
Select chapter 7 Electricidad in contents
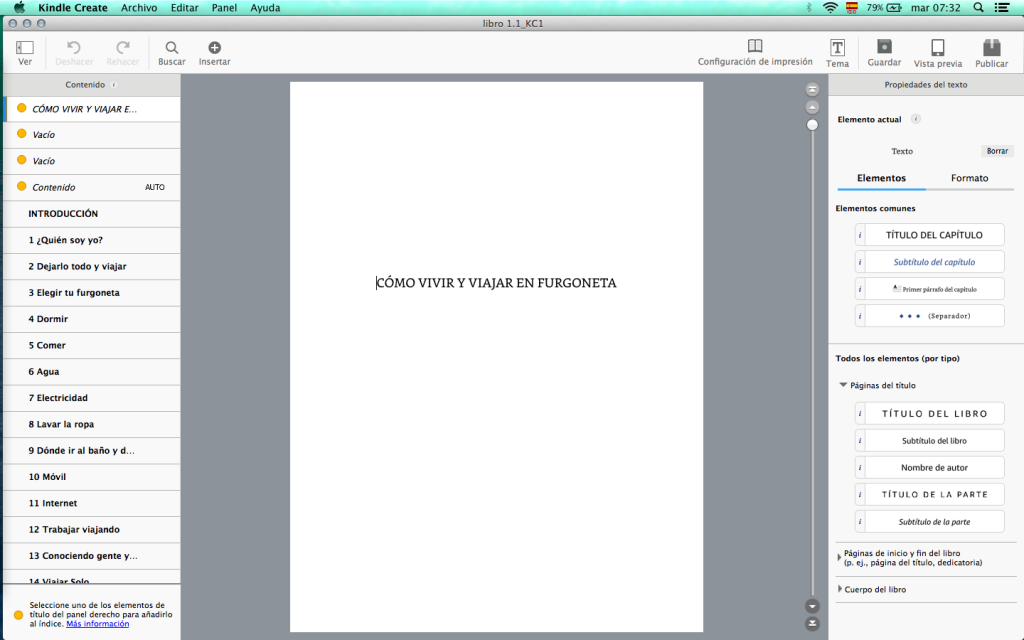[64, 398]
